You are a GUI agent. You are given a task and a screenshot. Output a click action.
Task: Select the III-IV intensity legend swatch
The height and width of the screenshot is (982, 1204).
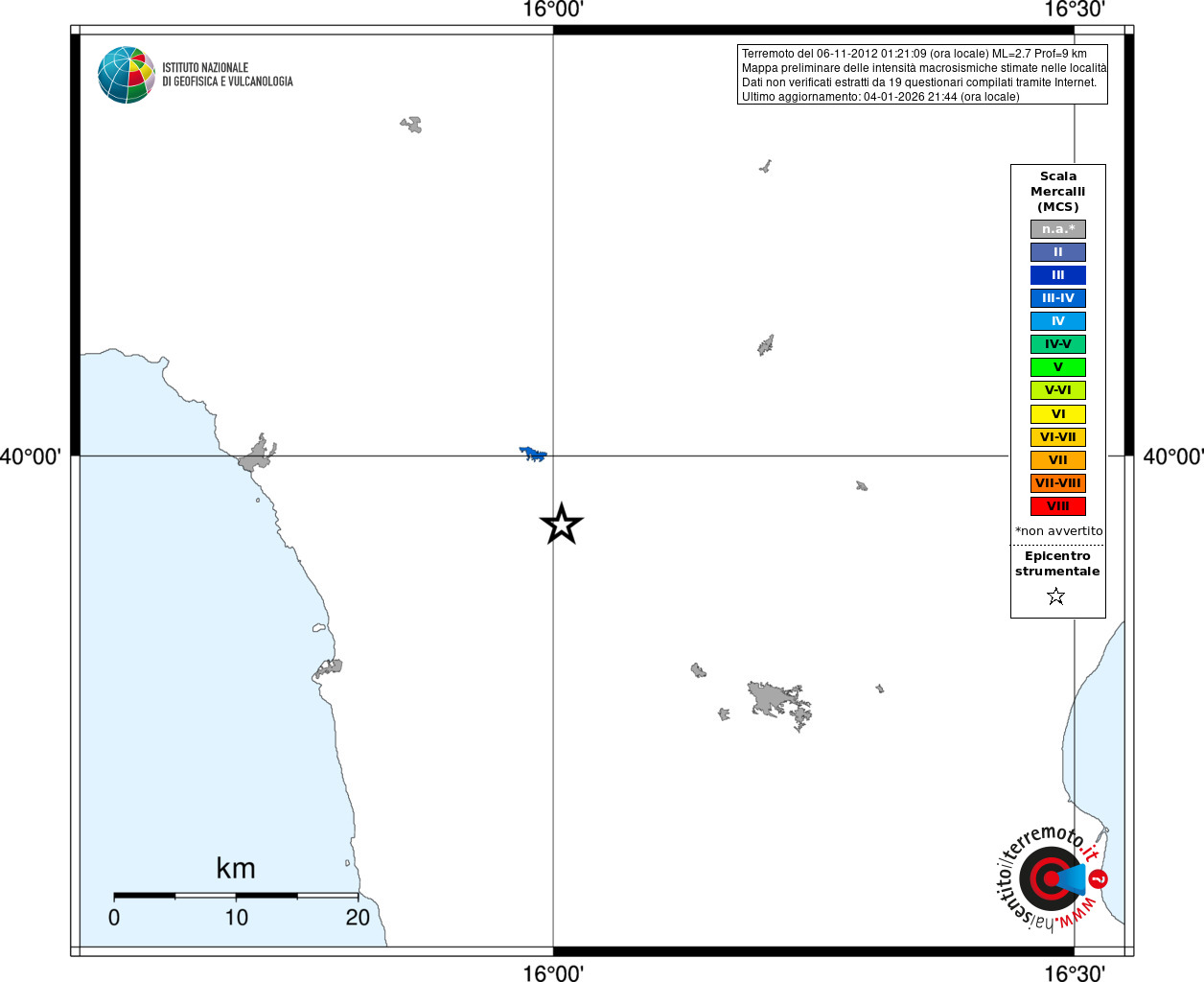pyautogui.click(x=1058, y=298)
